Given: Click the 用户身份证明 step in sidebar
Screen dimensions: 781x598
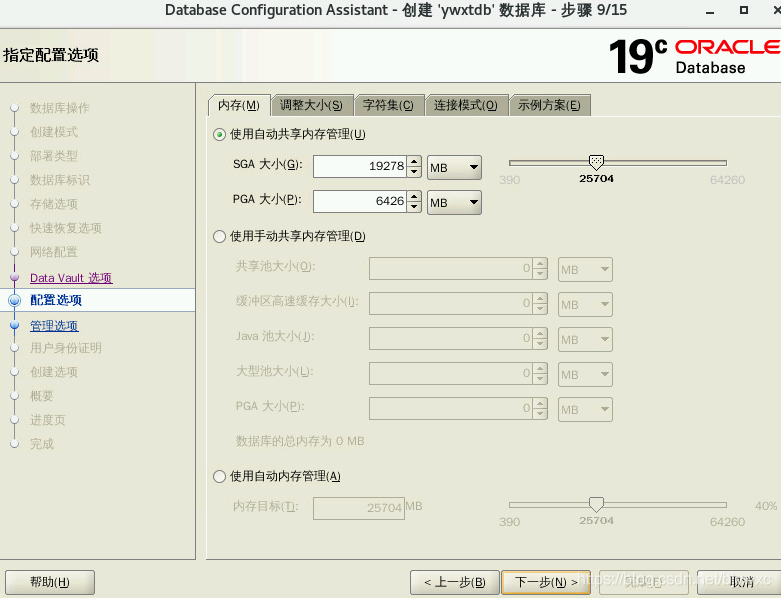Looking at the screenshot, I should tap(66, 348).
